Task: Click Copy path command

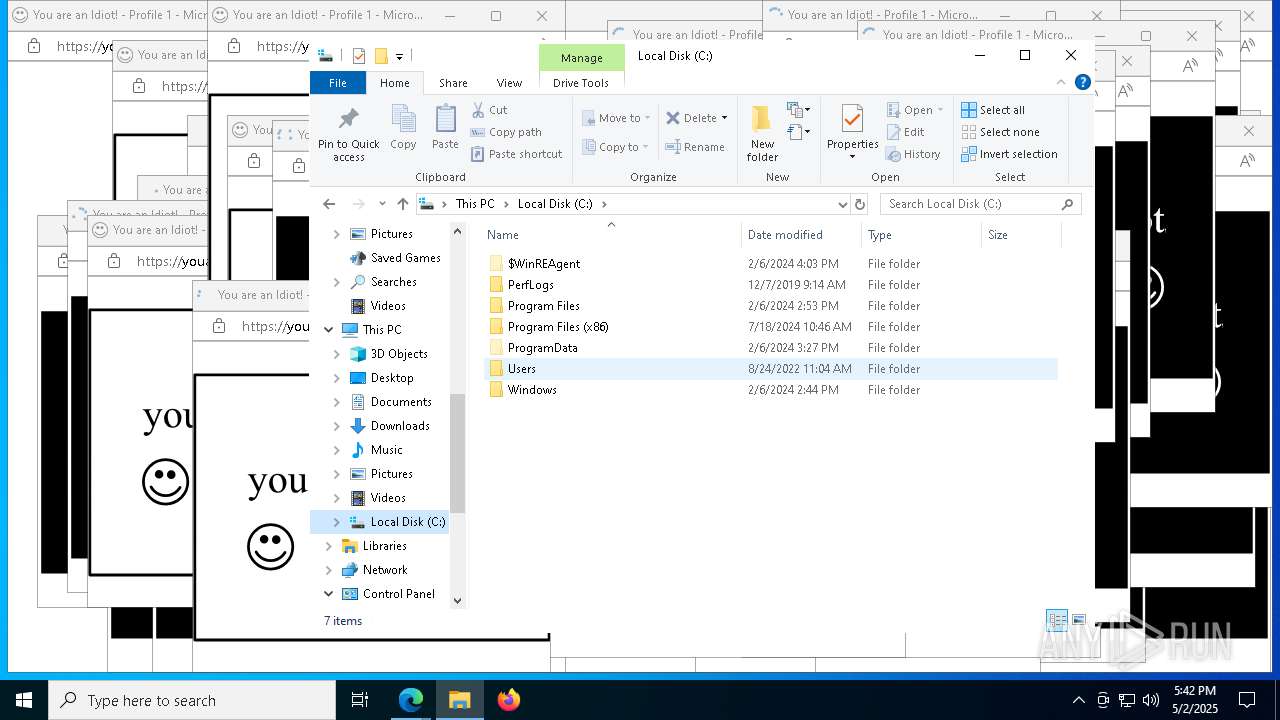Action: (506, 132)
